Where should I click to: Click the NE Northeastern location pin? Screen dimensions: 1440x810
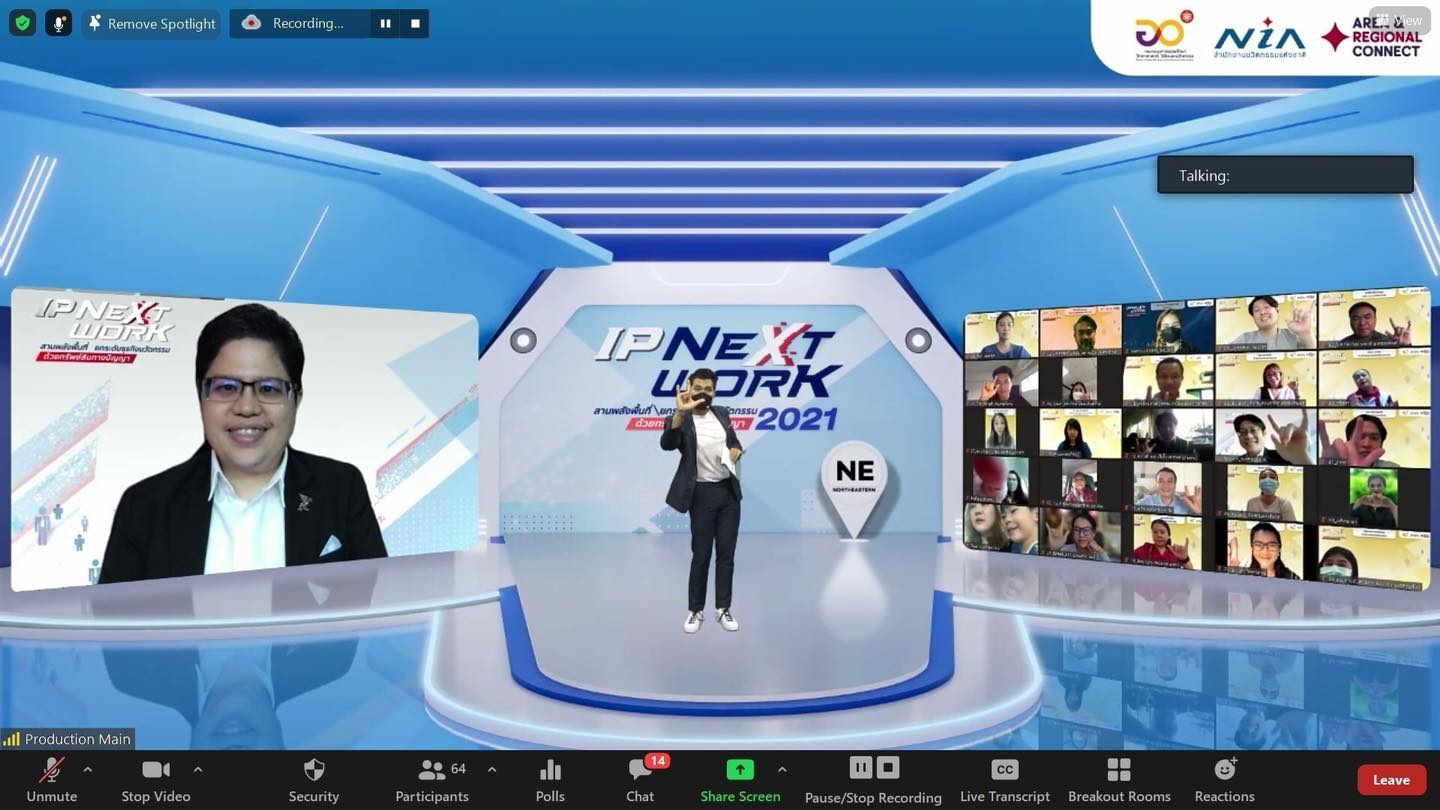(854, 489)
